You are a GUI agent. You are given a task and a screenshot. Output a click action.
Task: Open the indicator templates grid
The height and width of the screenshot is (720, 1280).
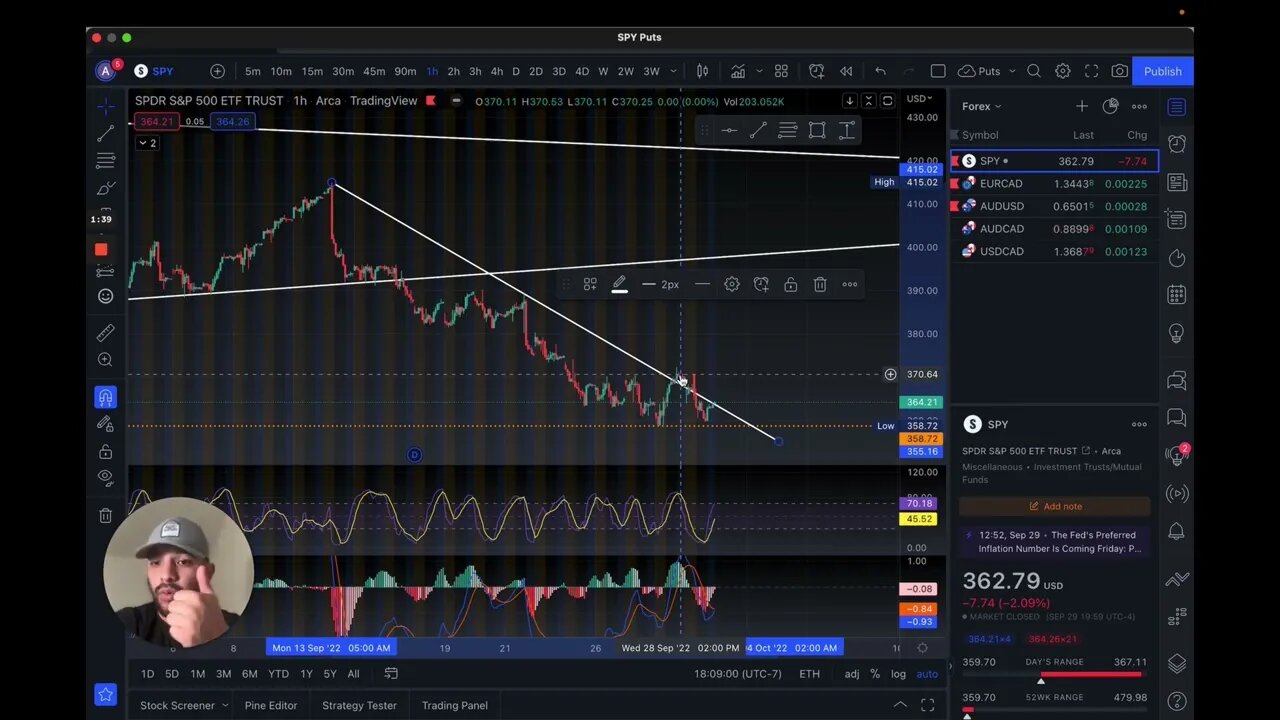coord(781,71)
